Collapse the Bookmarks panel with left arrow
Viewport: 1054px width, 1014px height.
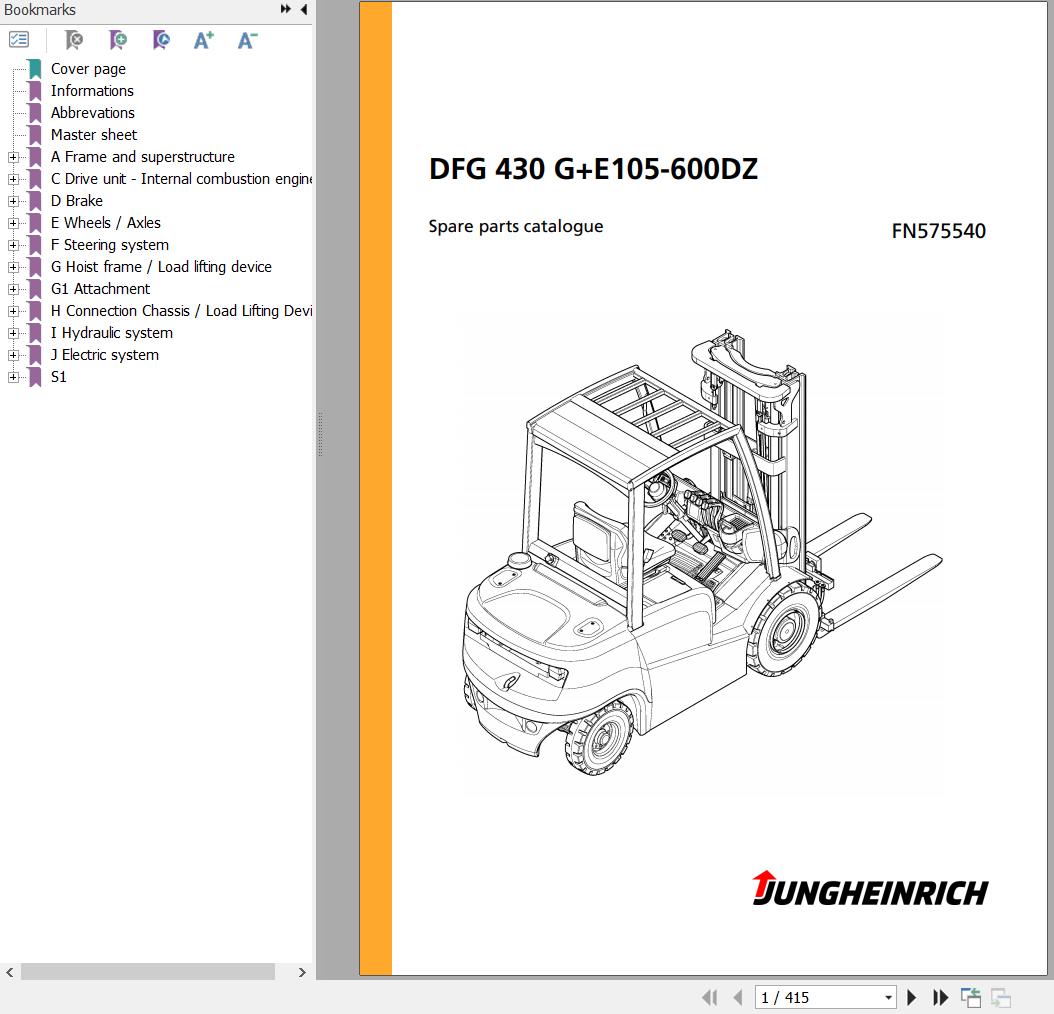(x=303, y=10)
